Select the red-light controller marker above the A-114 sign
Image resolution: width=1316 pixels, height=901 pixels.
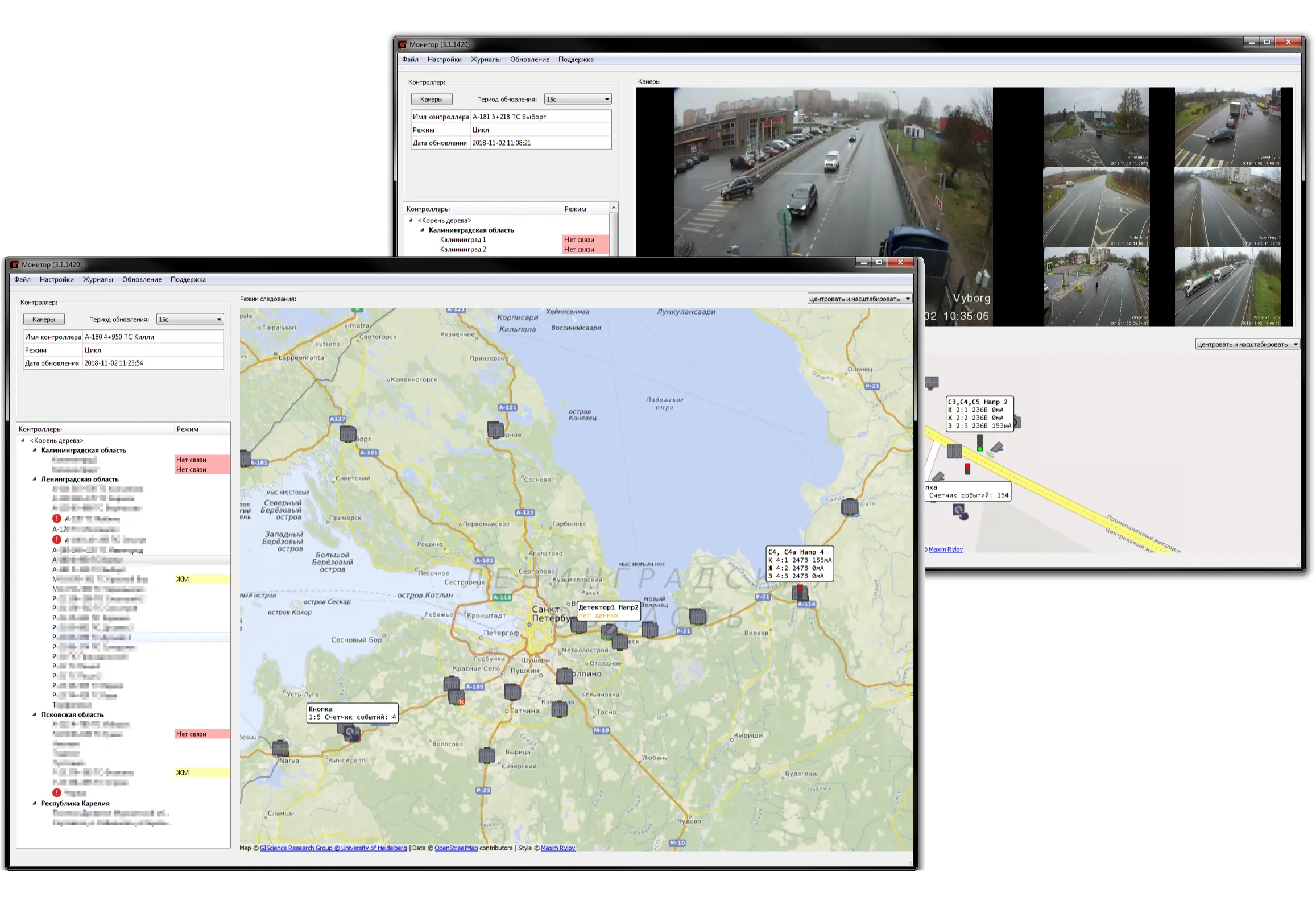click(800, 592)
